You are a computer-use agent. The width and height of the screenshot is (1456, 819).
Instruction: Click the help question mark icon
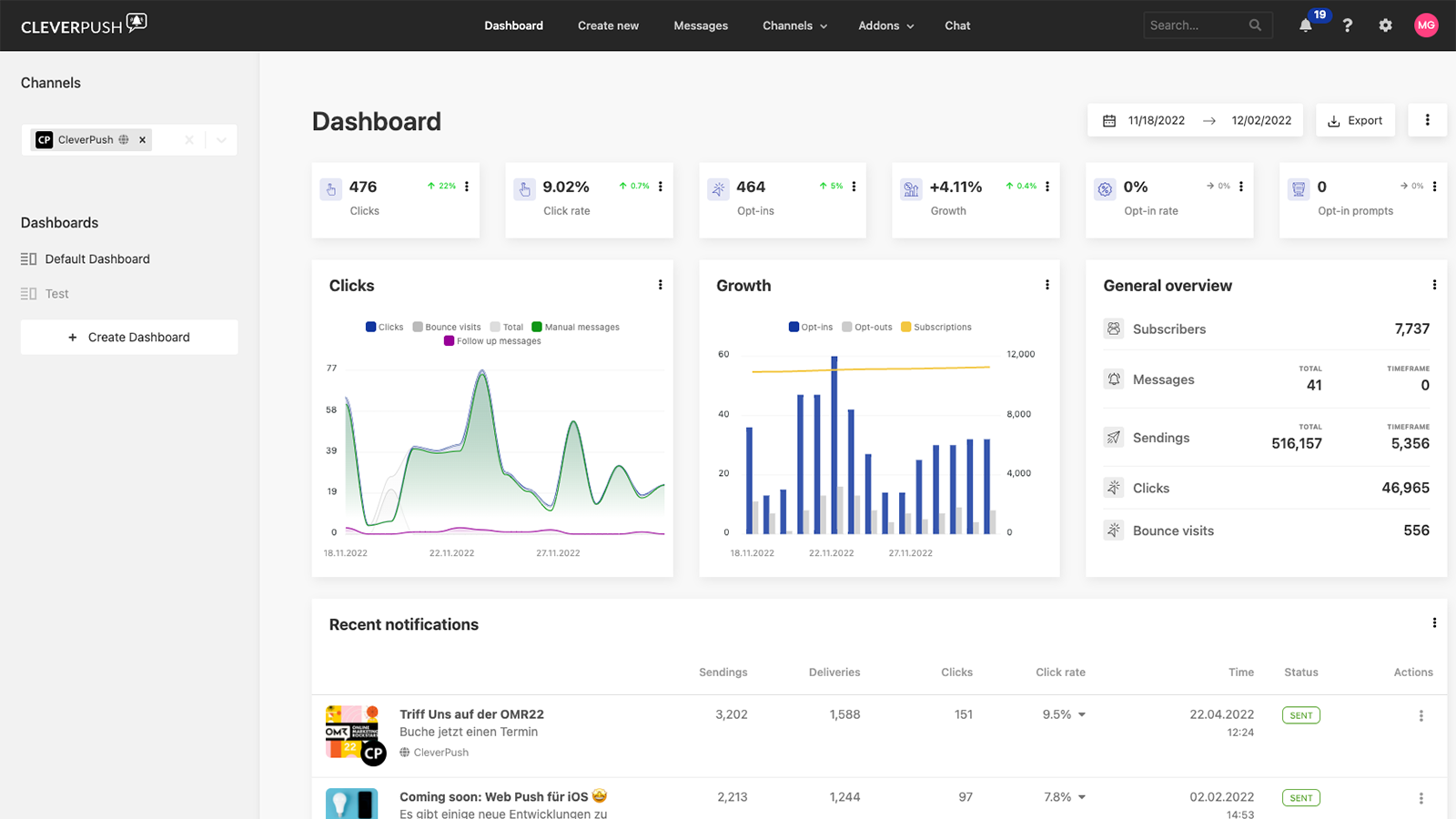pyautogui.click(x=1347, y=25)
